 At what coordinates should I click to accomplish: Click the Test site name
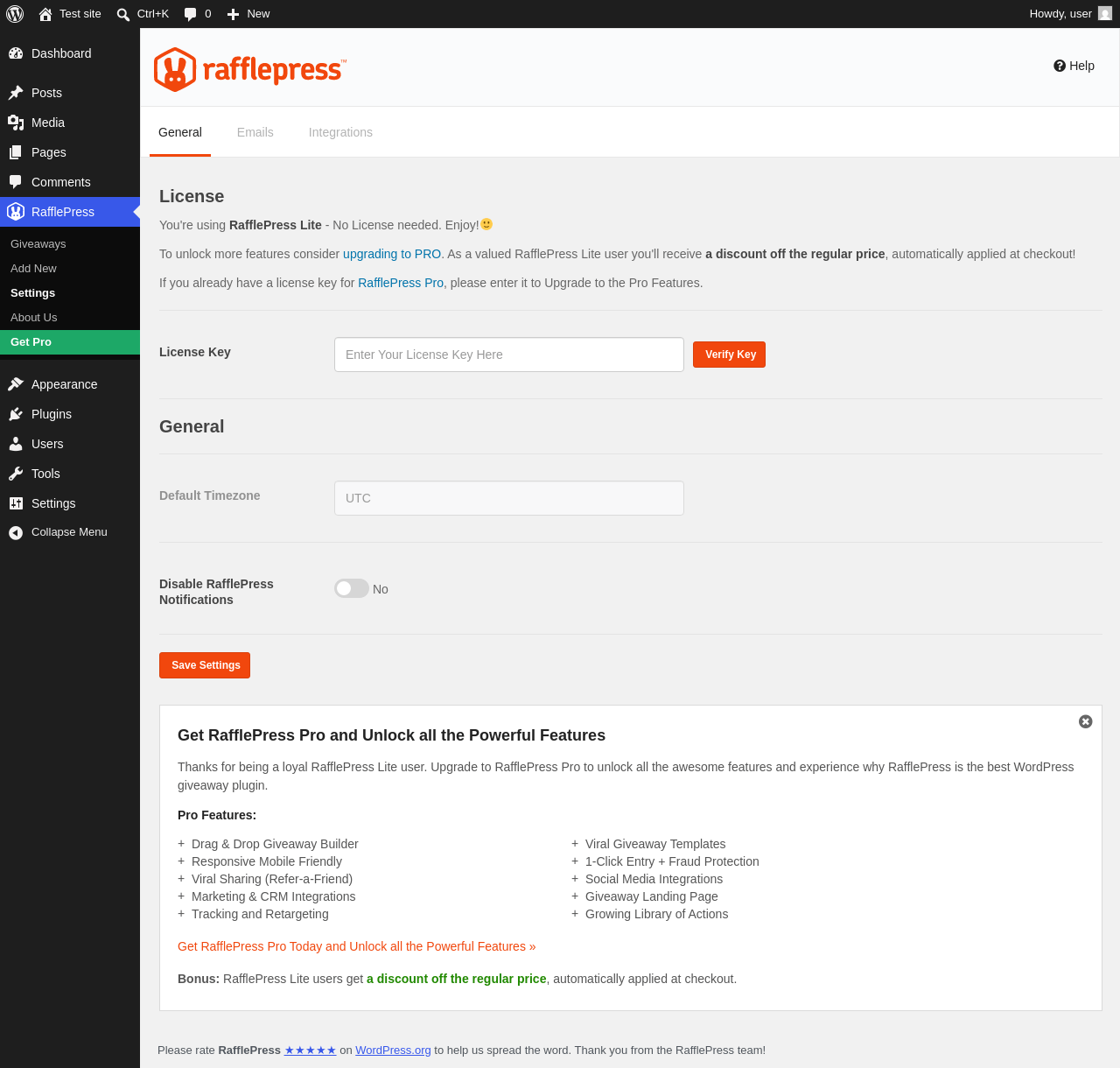pyautogui.click(x=80, y=14)
